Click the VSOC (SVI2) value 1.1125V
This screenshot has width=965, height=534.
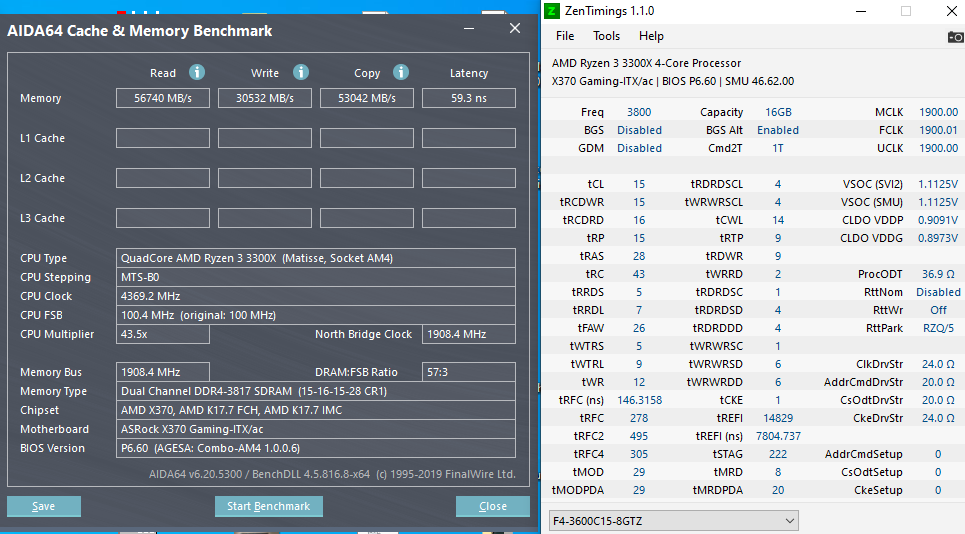[938, 184]
